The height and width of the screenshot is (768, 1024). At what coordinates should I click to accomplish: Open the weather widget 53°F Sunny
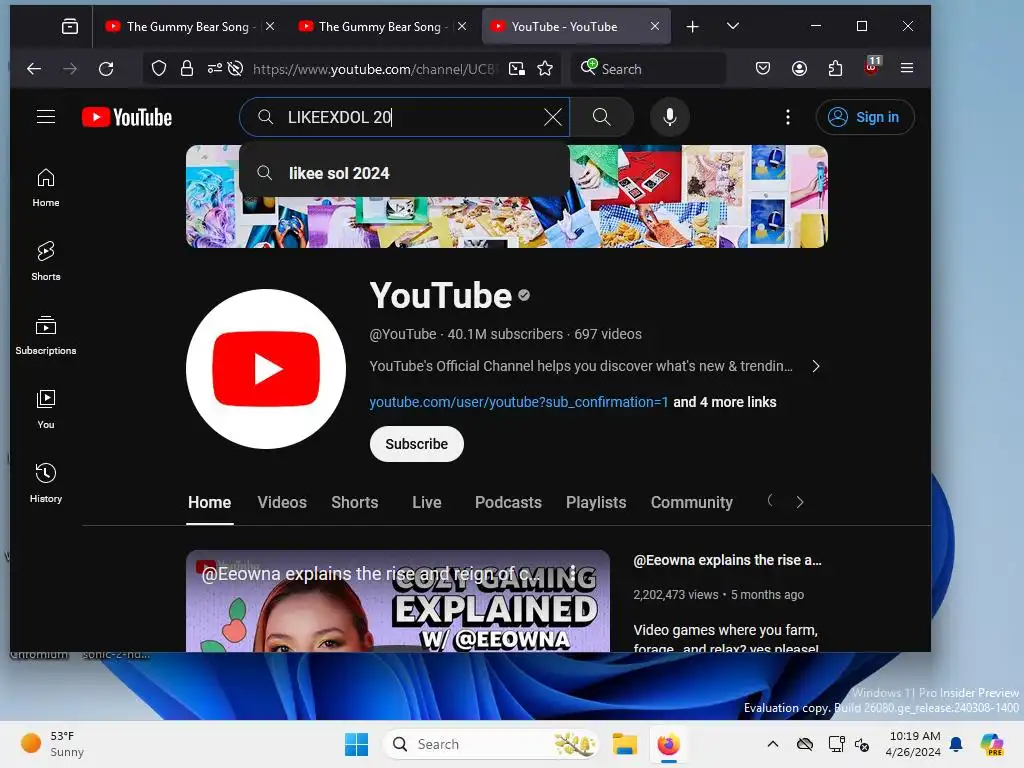point(52,744)
